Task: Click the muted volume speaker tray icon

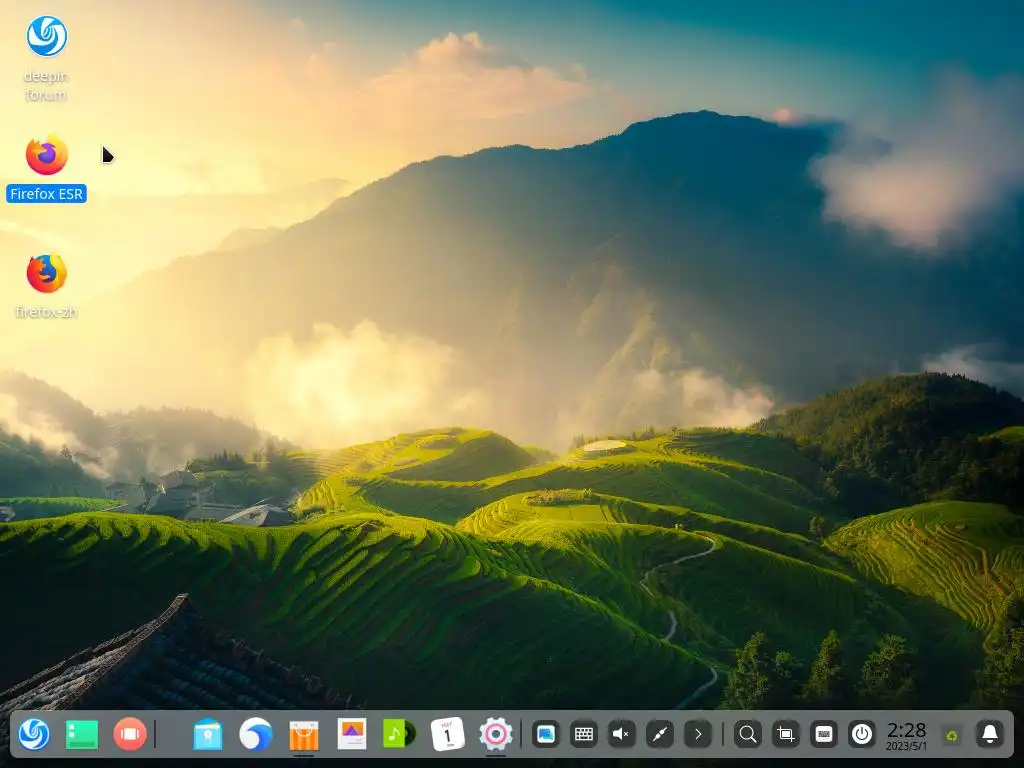Action: pyautogui.click(x=622, y=735)
